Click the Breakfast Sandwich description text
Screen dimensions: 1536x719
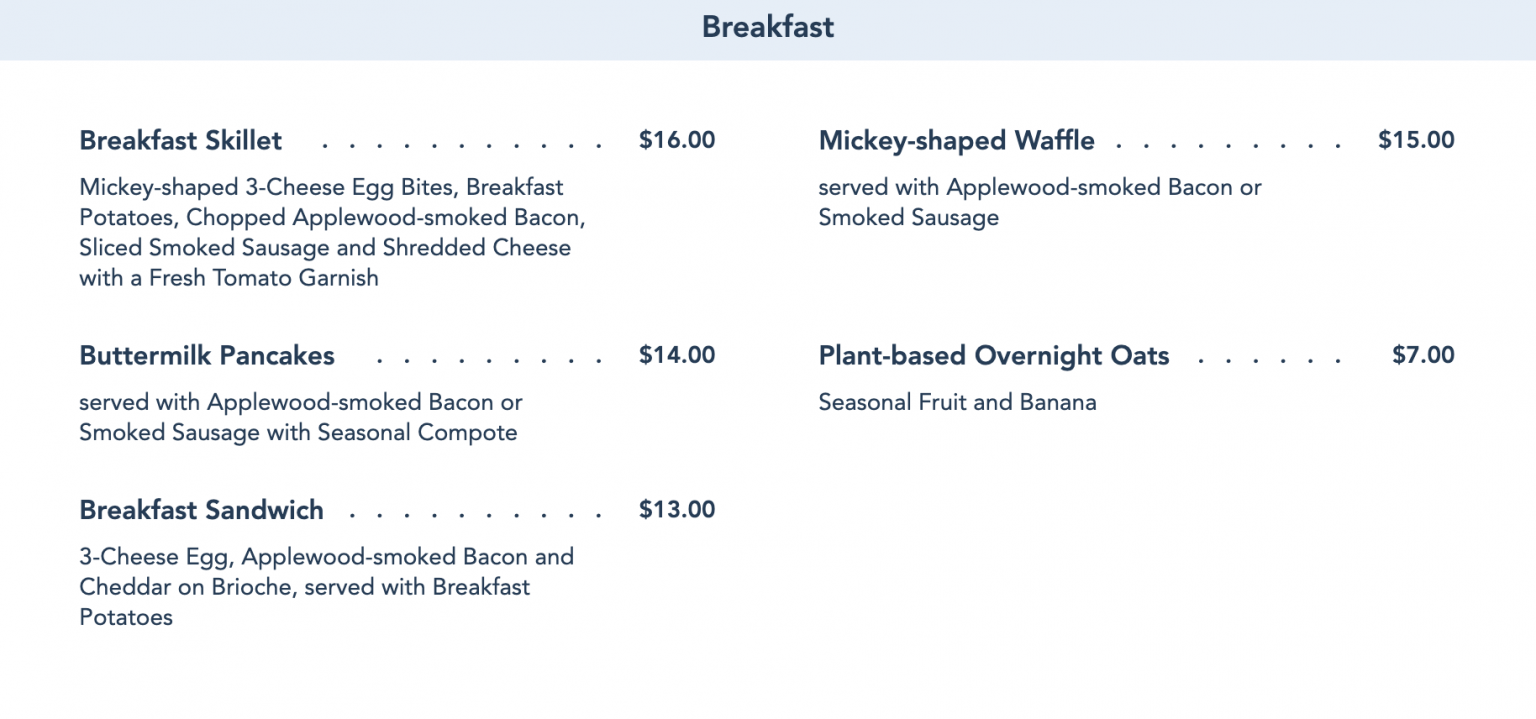[x=327, y=587]
